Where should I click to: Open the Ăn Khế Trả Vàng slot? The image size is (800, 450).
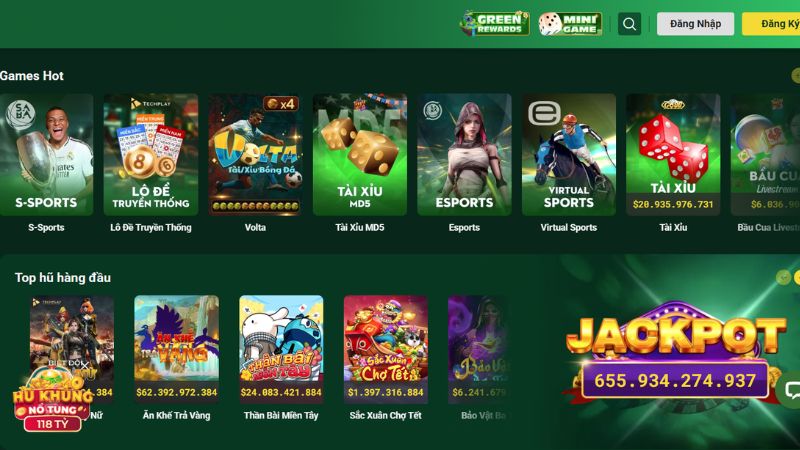click(x=177, y=349)
